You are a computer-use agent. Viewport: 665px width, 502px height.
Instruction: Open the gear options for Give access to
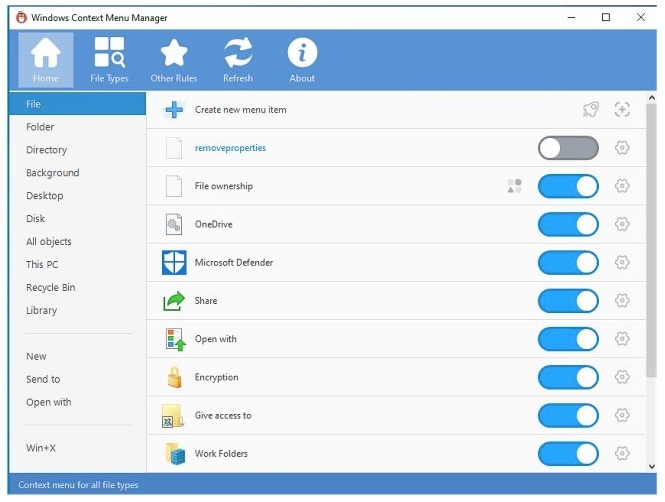[x=622, y=416]
